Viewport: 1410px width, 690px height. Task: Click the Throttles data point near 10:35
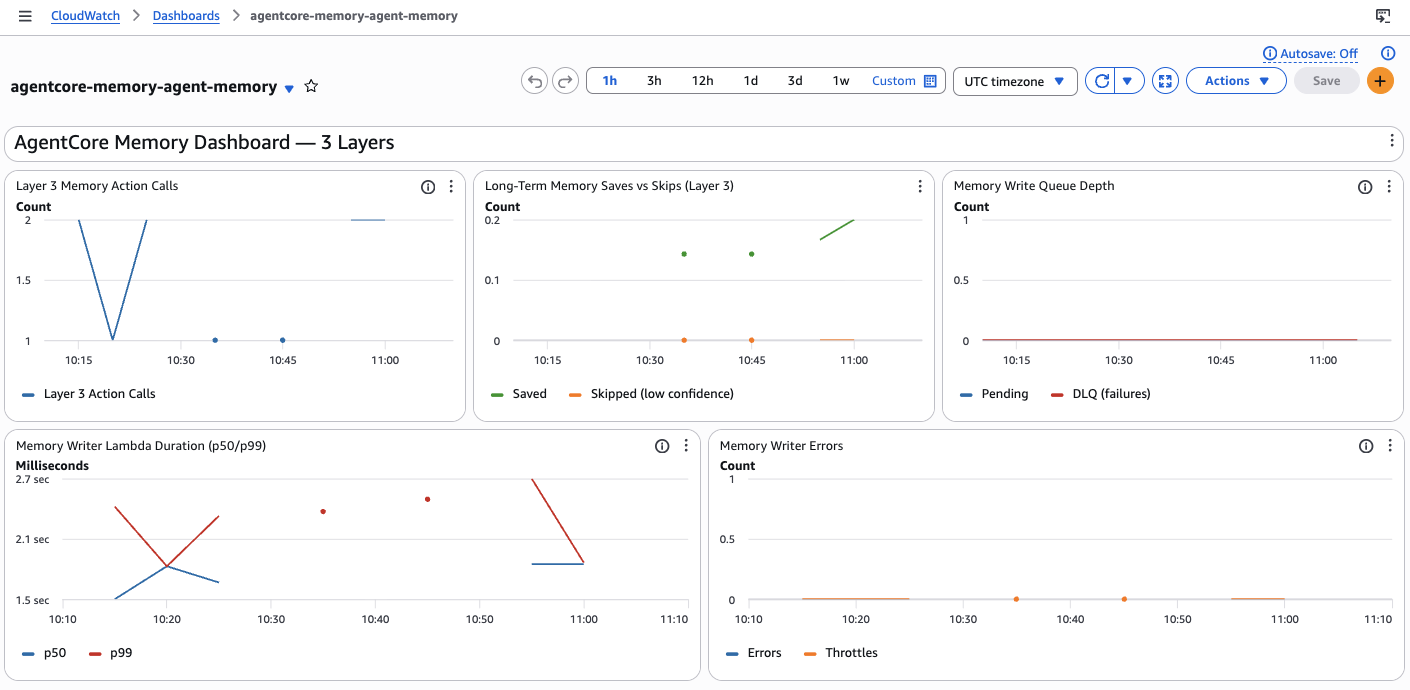pyautogui.click(x=1016, y=599)
